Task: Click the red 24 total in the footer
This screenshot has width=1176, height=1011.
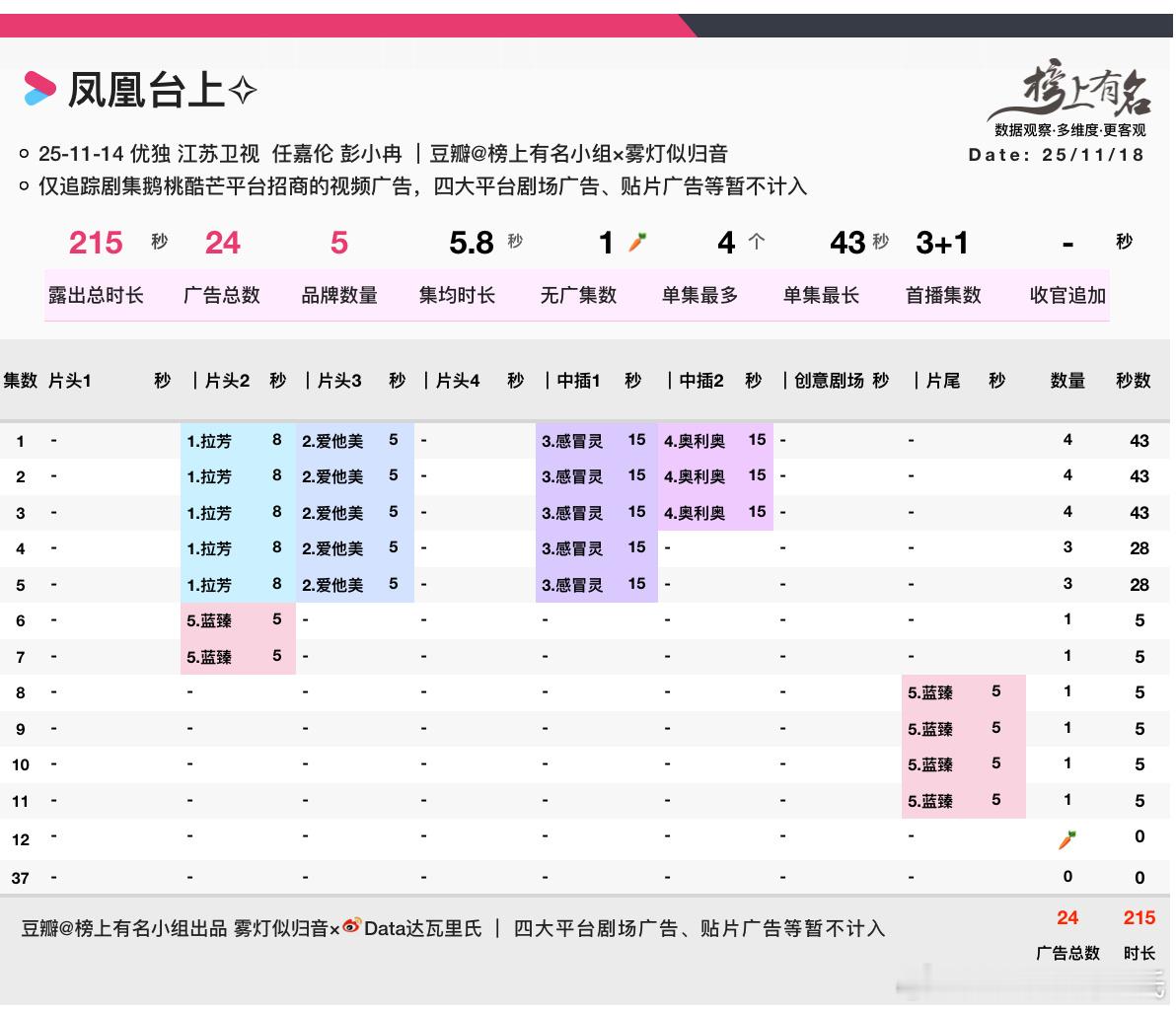Action: point(1067,917)
